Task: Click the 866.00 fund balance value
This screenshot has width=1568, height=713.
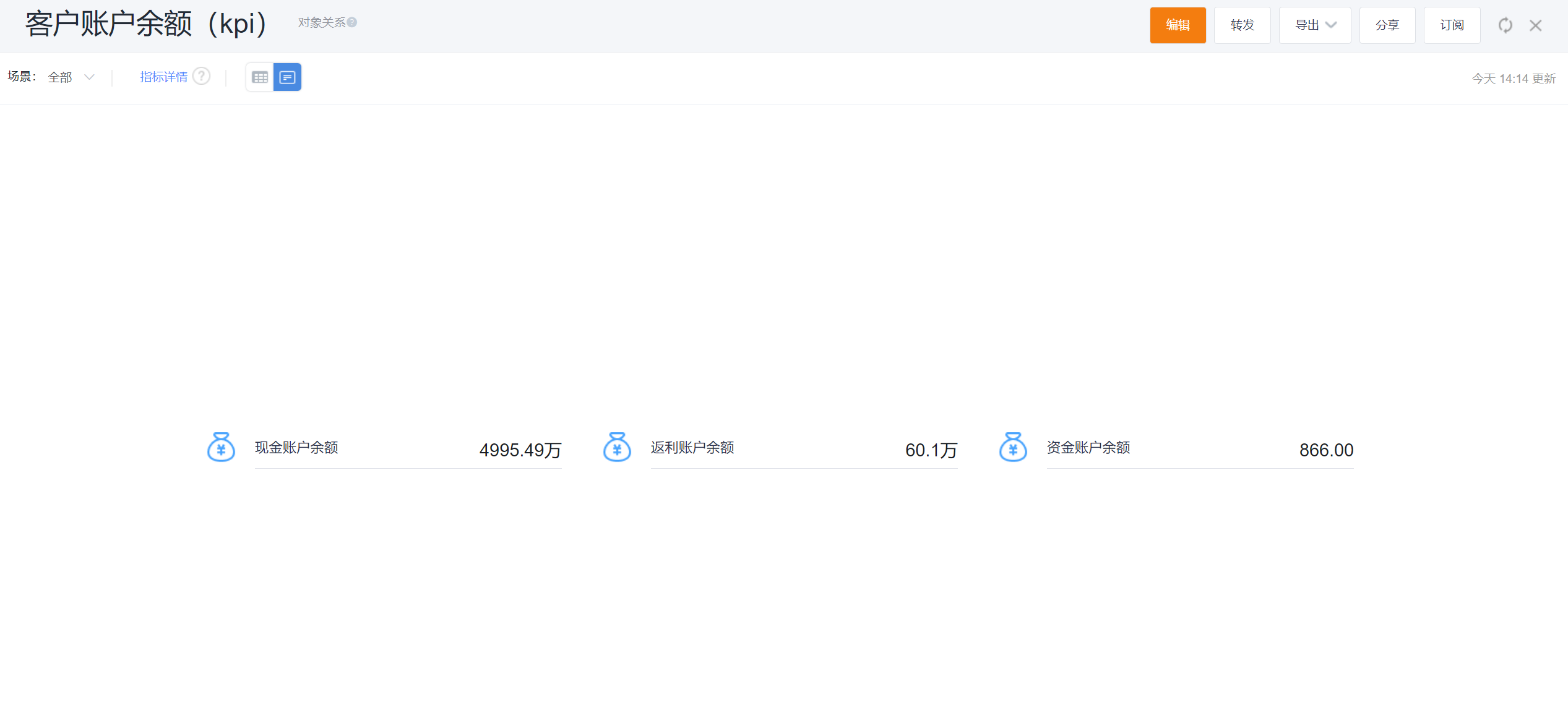Action: (x=1326, y=450)
